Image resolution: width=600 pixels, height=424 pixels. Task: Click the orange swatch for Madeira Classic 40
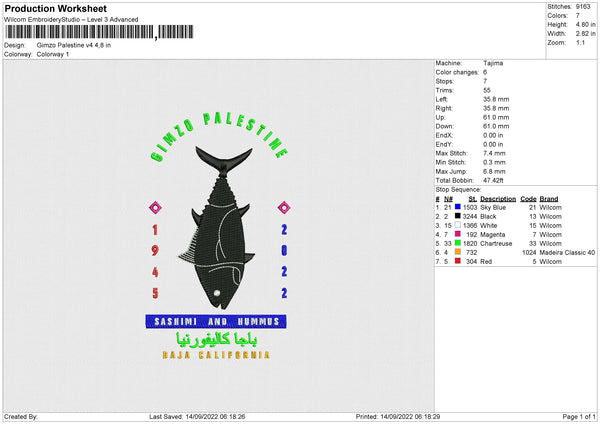pyautogui.click(x=458, y=252)
